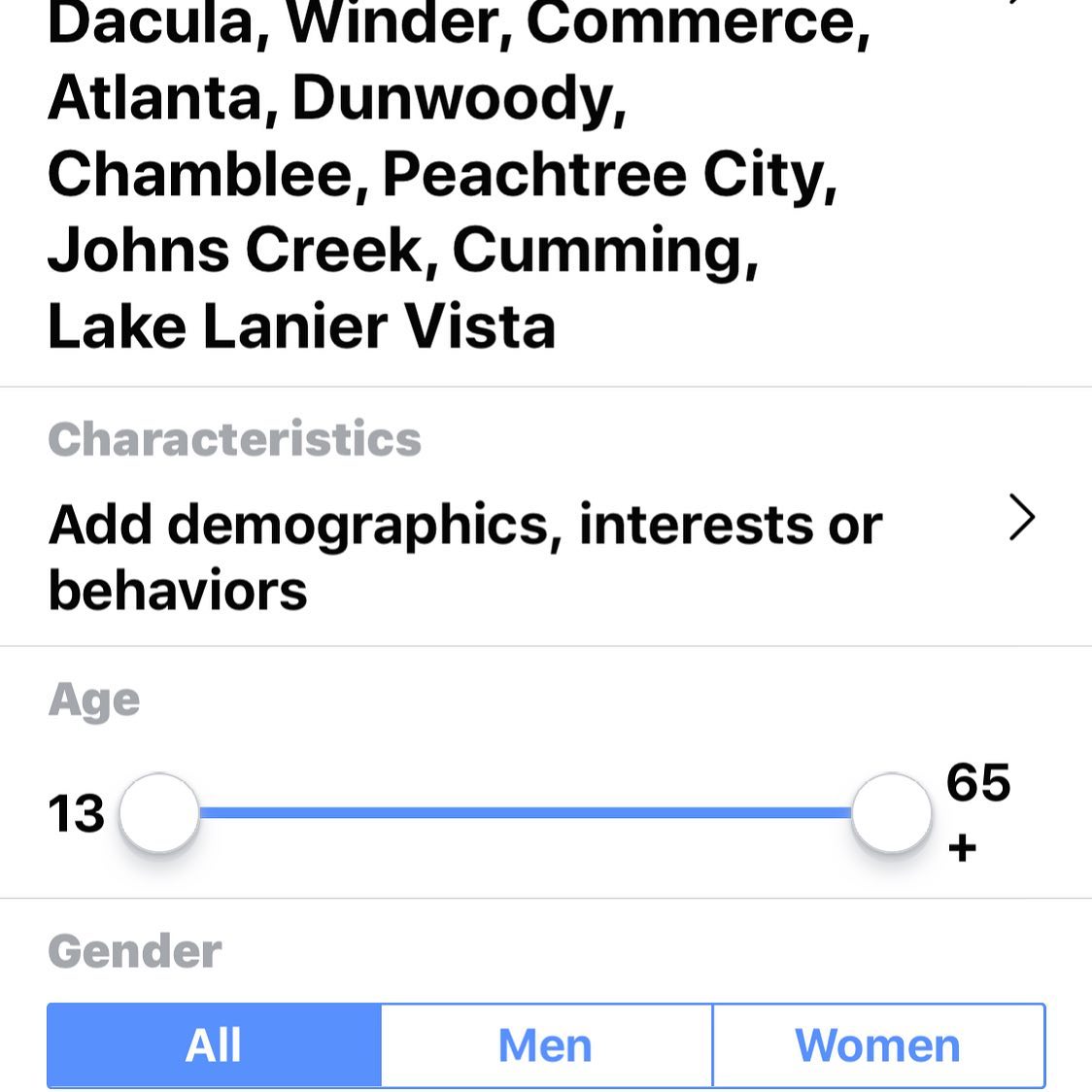
Task: Tap the maximum age value 65
Action: 978,782
